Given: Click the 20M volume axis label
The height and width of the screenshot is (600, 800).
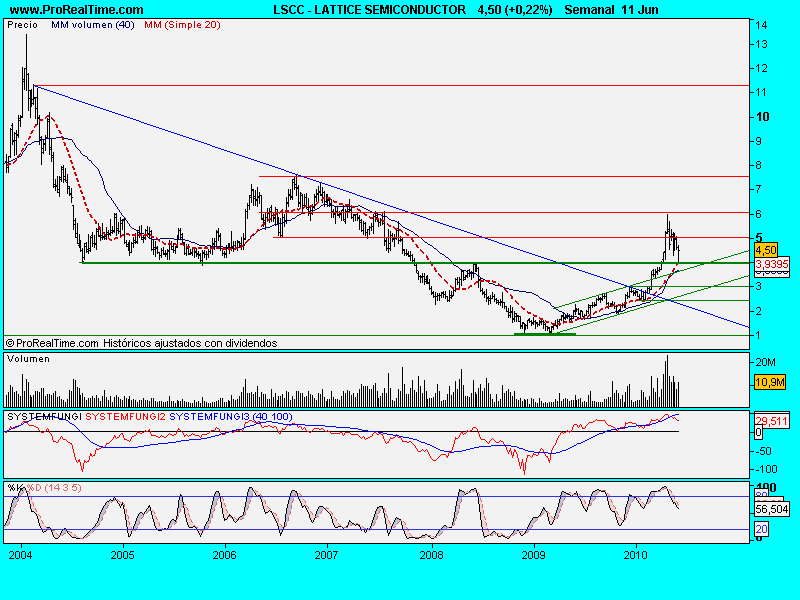Looking at the screenshot, I should (765, 362).
